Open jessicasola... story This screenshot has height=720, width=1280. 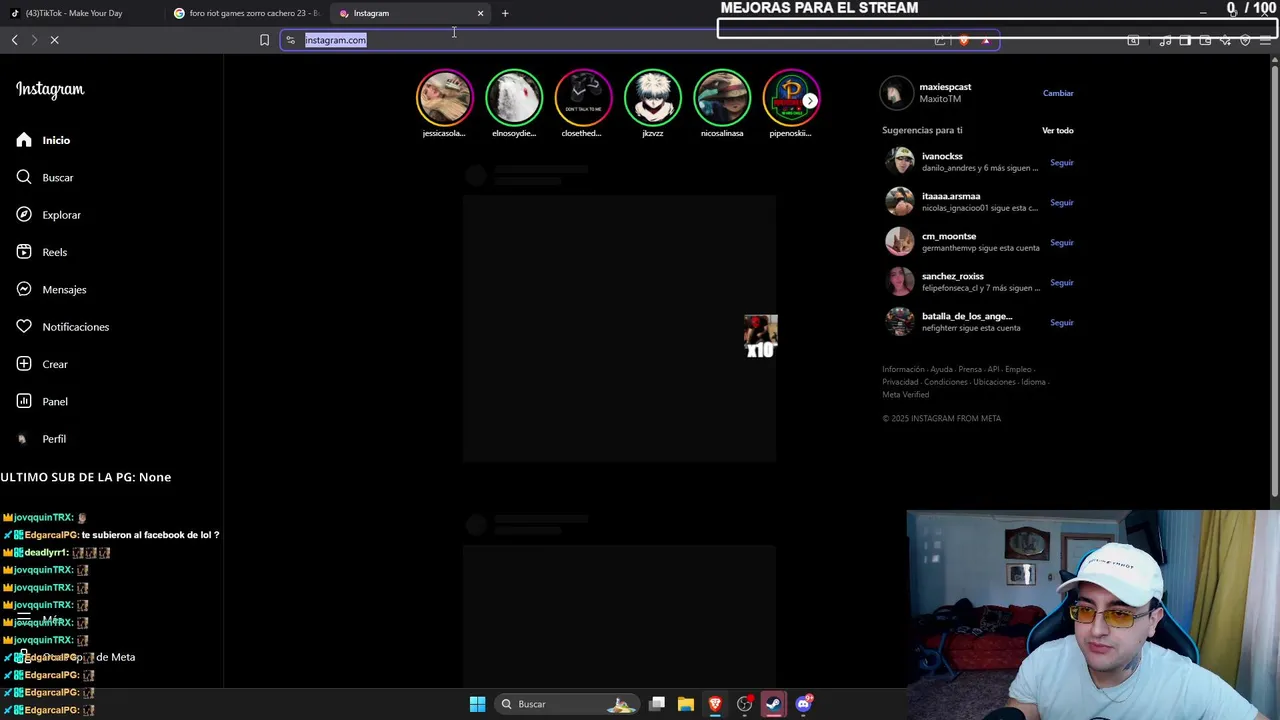point(444,97)
